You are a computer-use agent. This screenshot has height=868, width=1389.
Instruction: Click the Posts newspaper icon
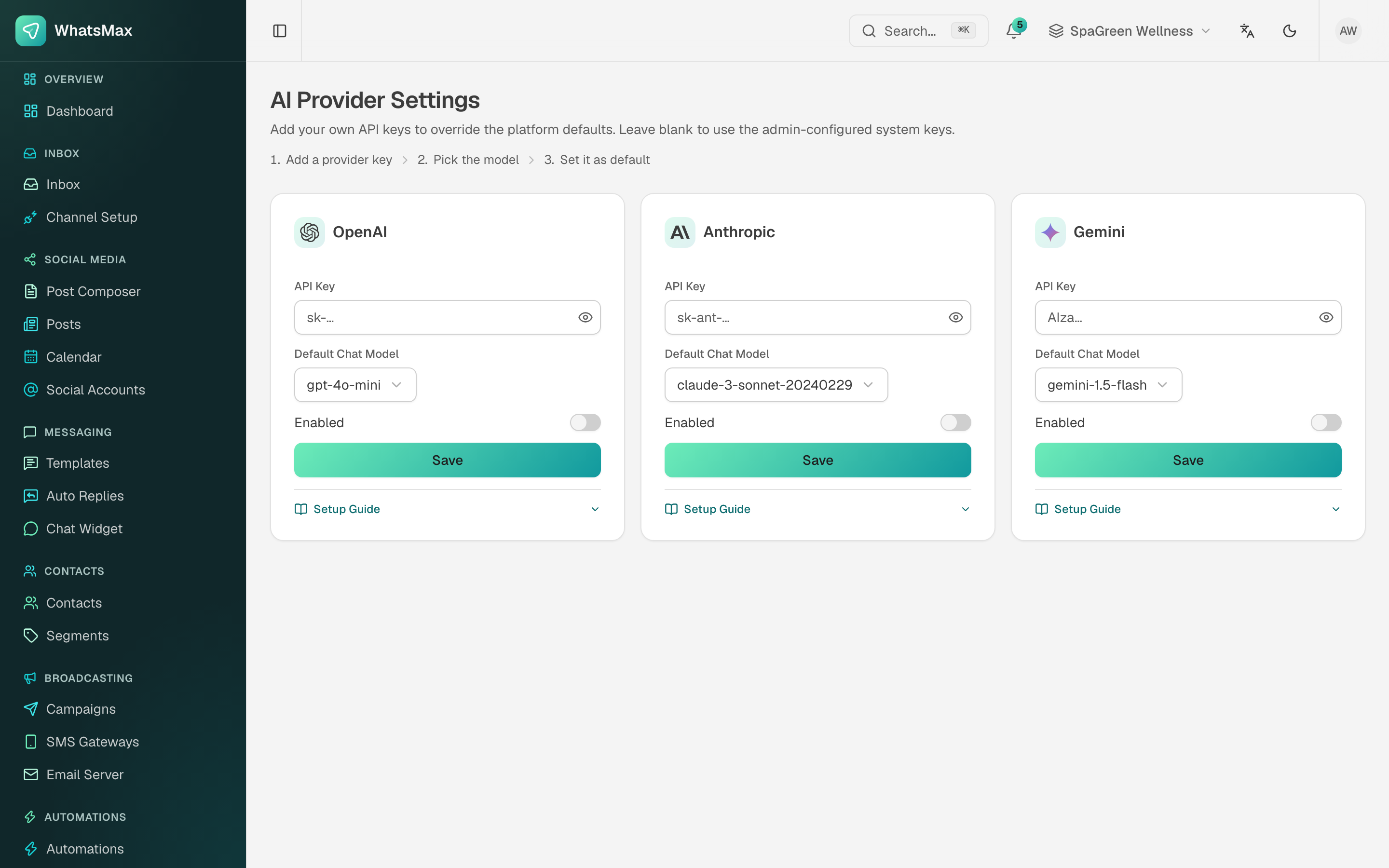pyautogui.click(x=30, y=325)
